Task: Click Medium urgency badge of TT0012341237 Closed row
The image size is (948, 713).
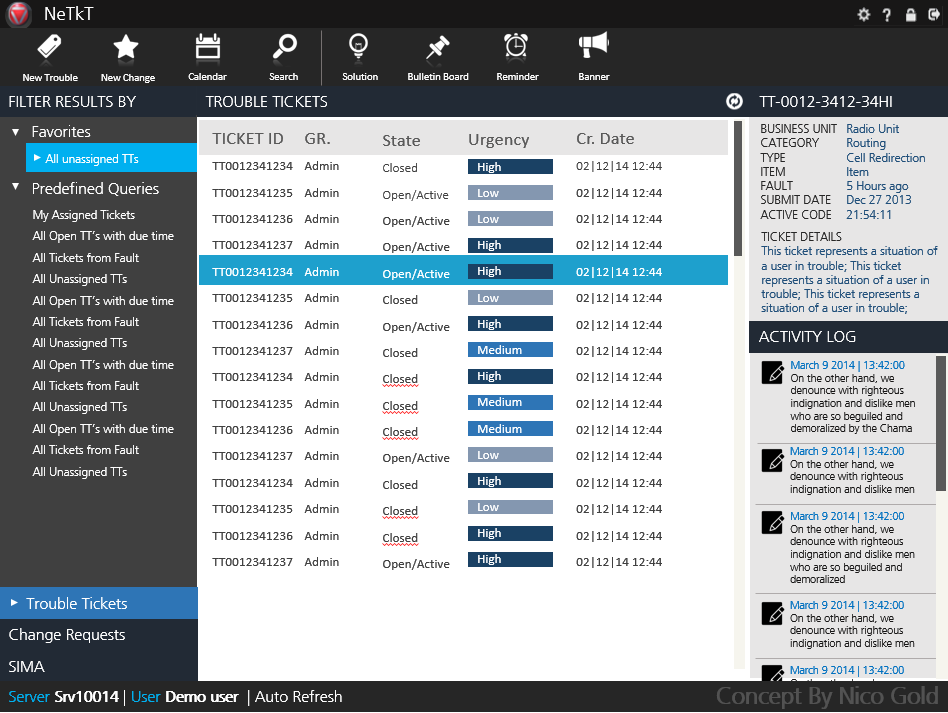Action: click(x=510, y=350)
